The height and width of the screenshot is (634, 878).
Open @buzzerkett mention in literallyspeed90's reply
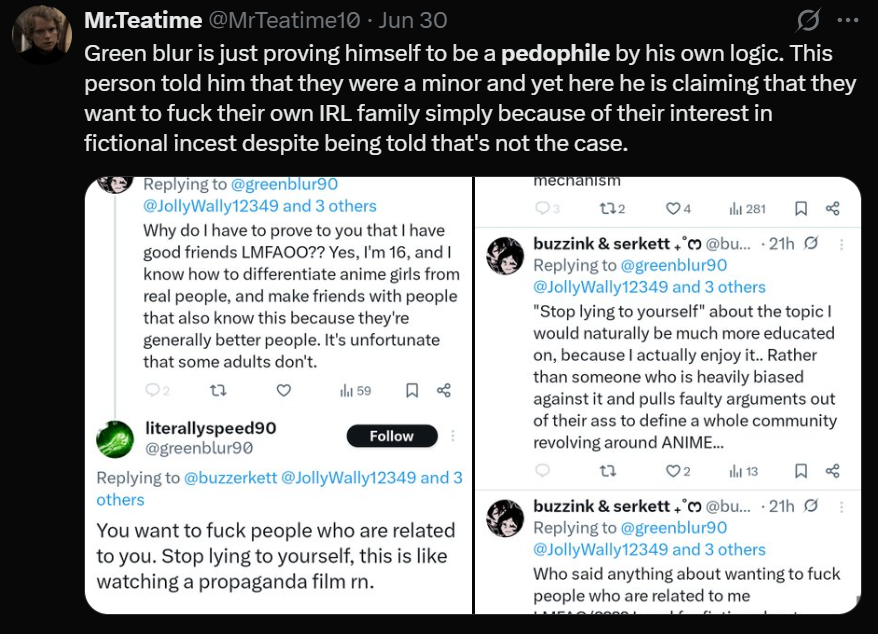pos(230,478)
